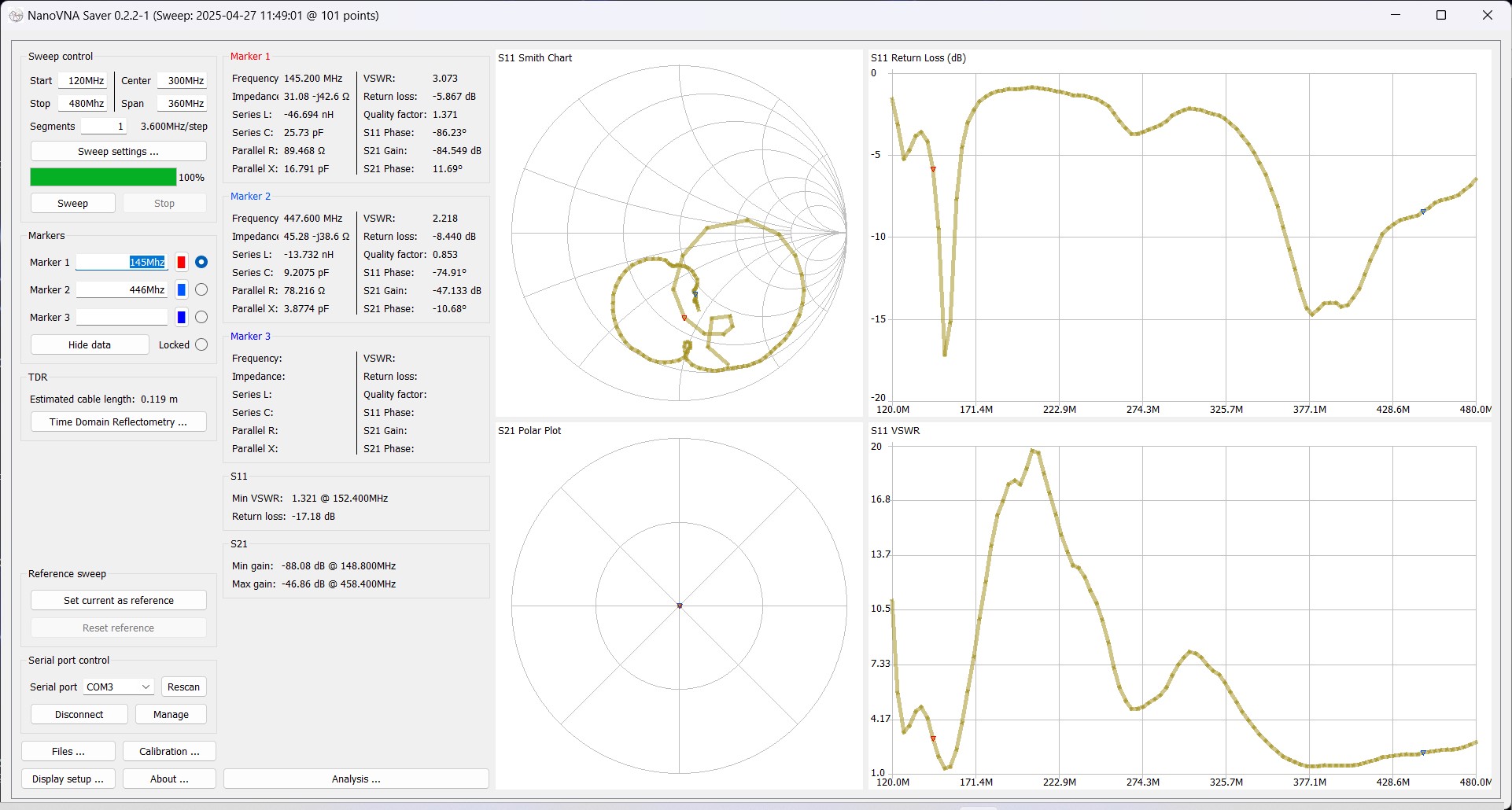Click the blue Marker 2 color swatch
The image size is (1512, 810).
(x=181, y=290)
